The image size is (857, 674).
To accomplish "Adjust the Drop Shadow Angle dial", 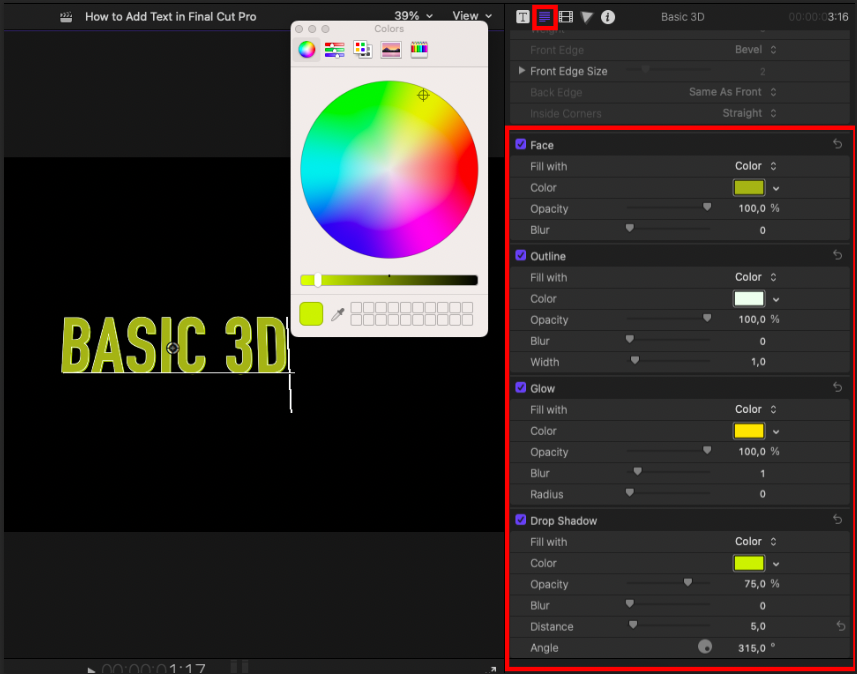I will coord(705,647).
